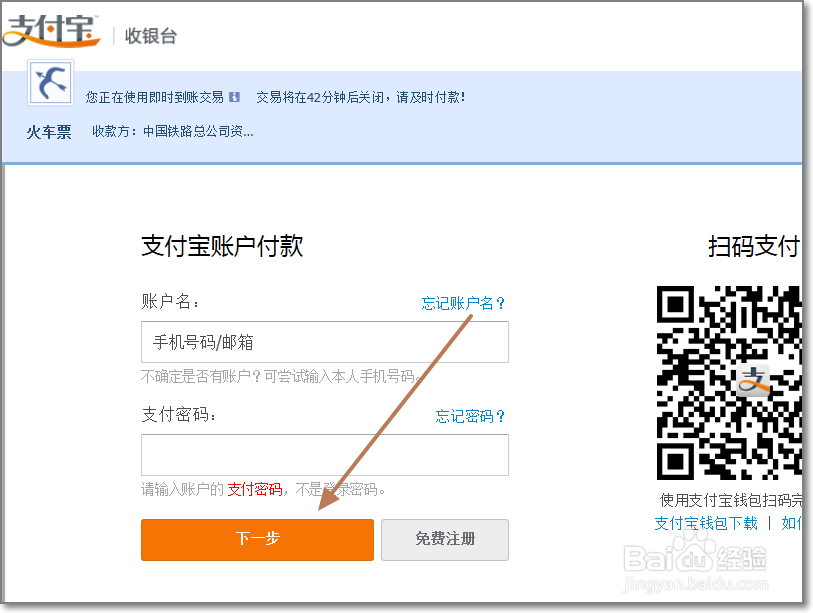Open the 支付宝钱包下载 download link

coord(703,524)
